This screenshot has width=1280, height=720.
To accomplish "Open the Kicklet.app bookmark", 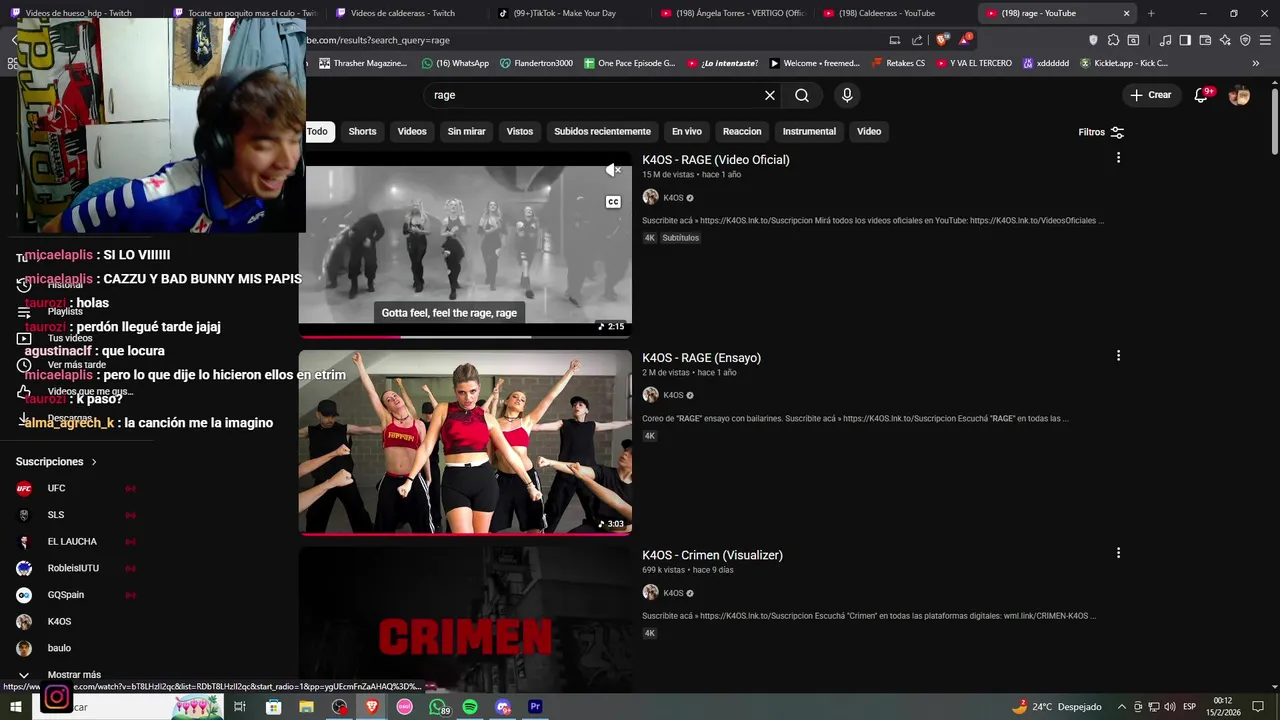I will click(1123, 63).
